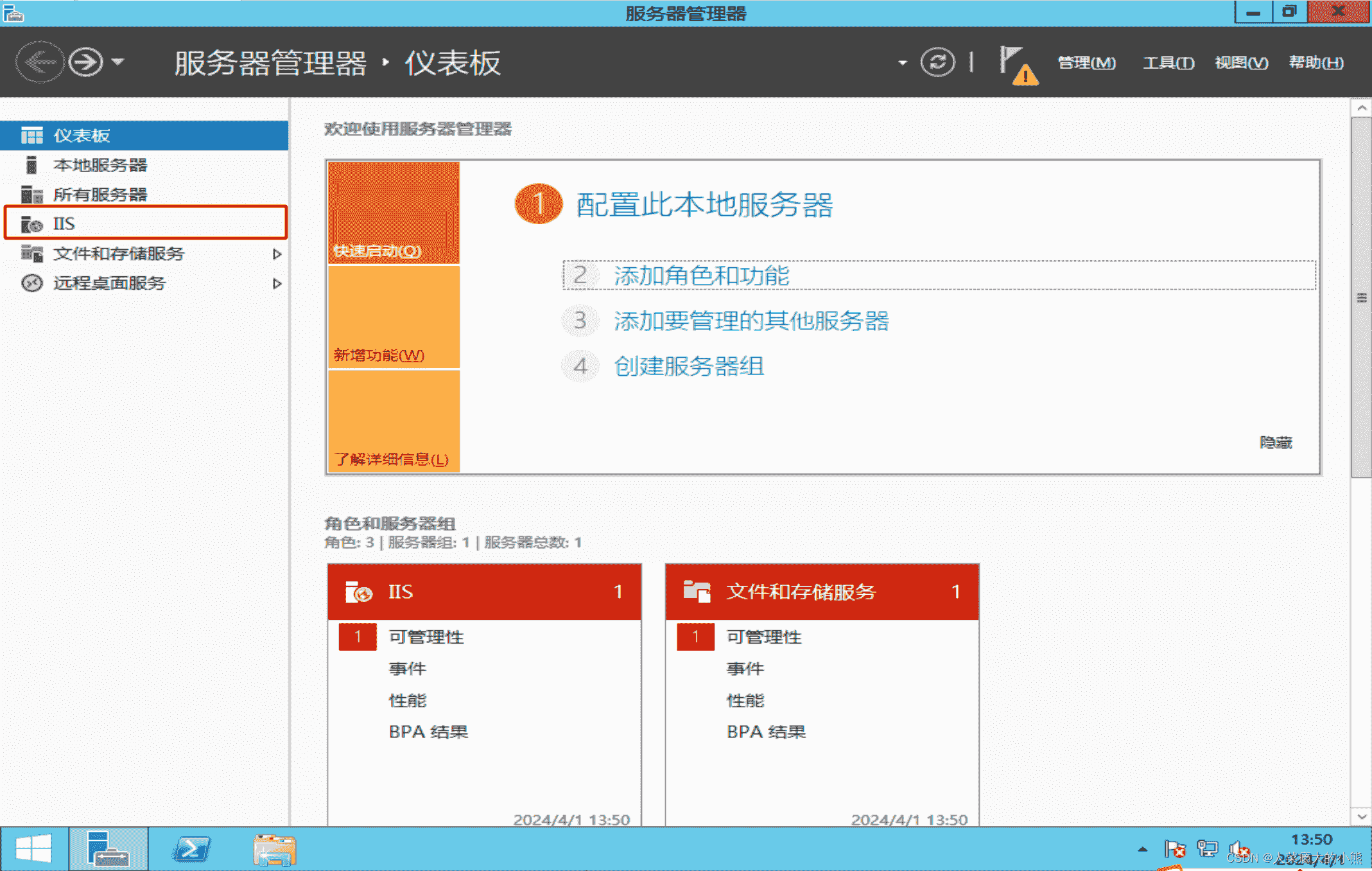
Task: Open navigation history dropdown arrow
Action: pyautogui.click(x=117, y=62)
